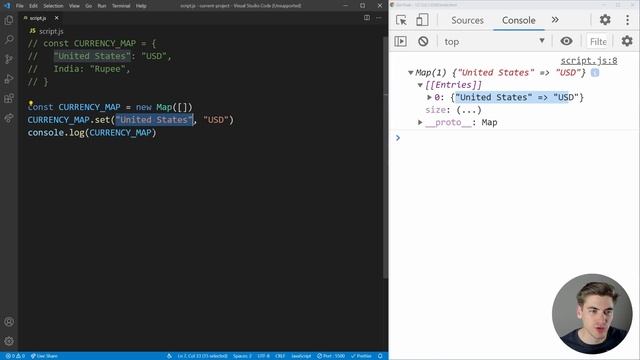Open the Help menu
Viewport: 640px width, 360px height.
[x=141, y=6]
